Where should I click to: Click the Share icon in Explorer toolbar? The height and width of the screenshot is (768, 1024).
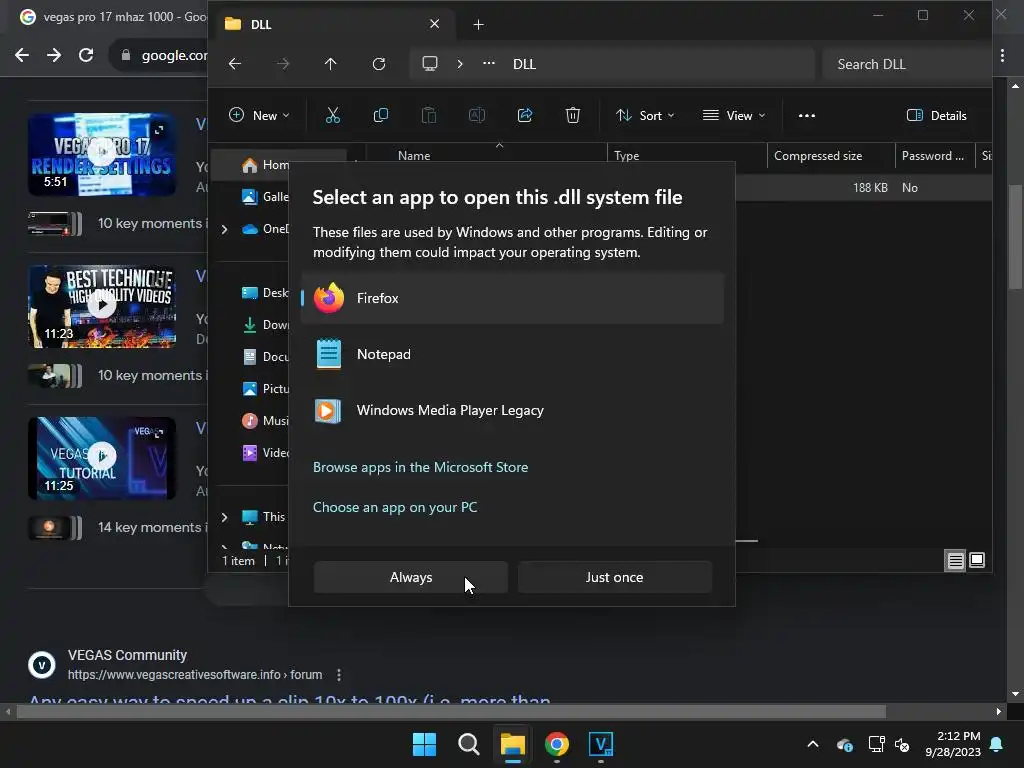525,116
